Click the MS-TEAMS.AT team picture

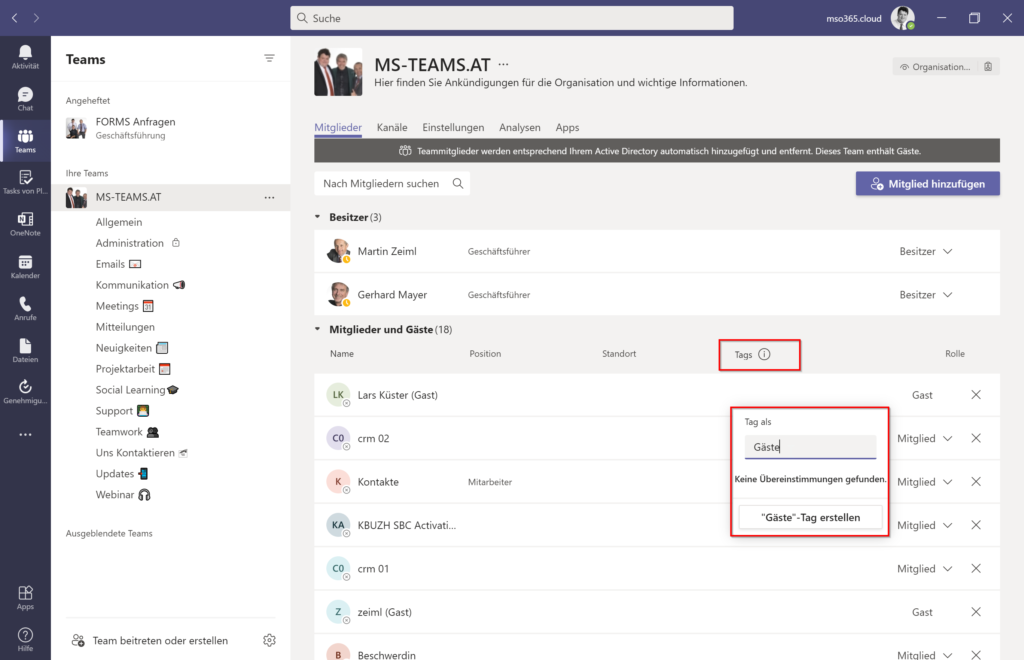[338, 72]
